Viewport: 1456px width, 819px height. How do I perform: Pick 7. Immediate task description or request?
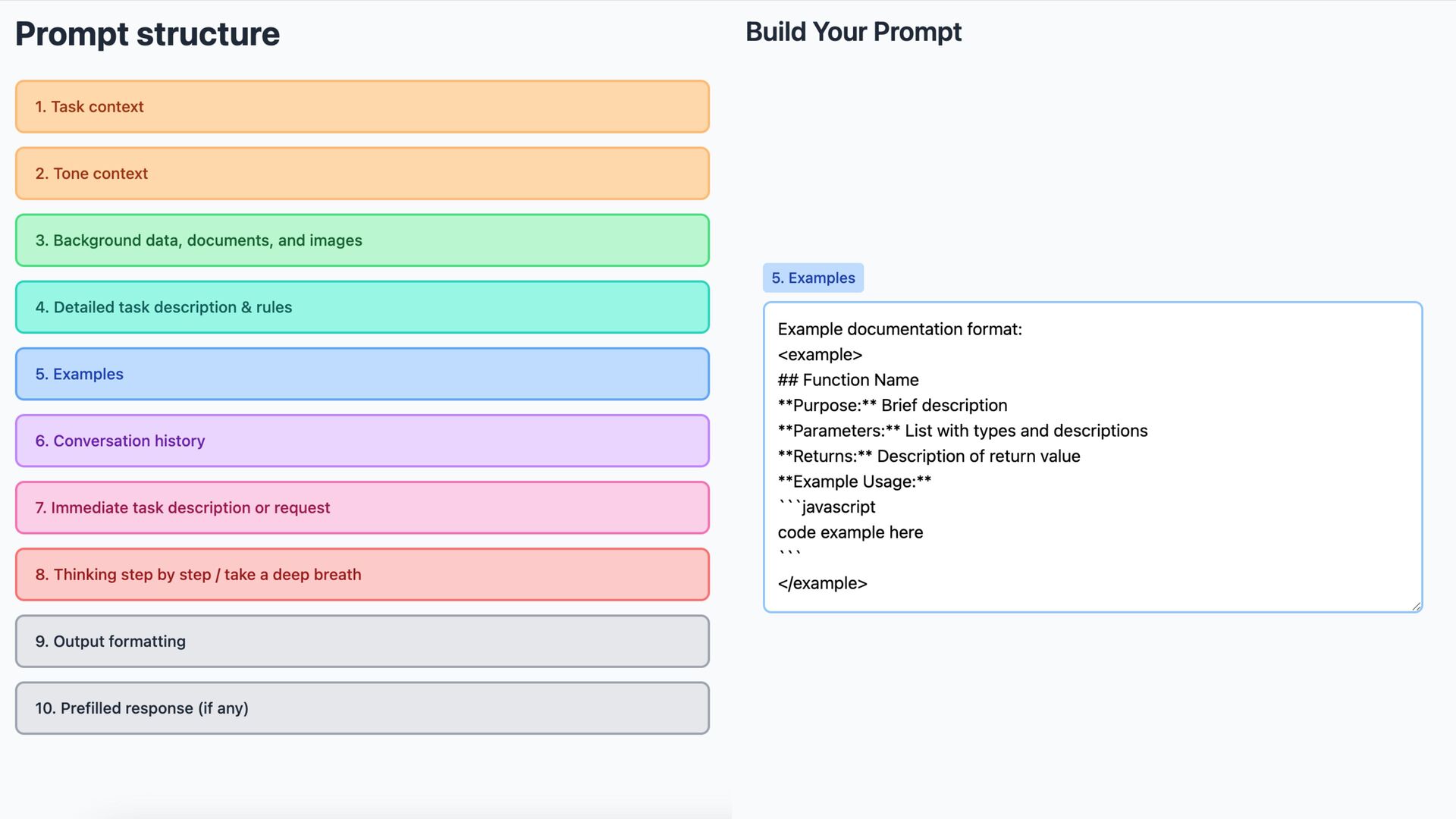pos(362,507)
